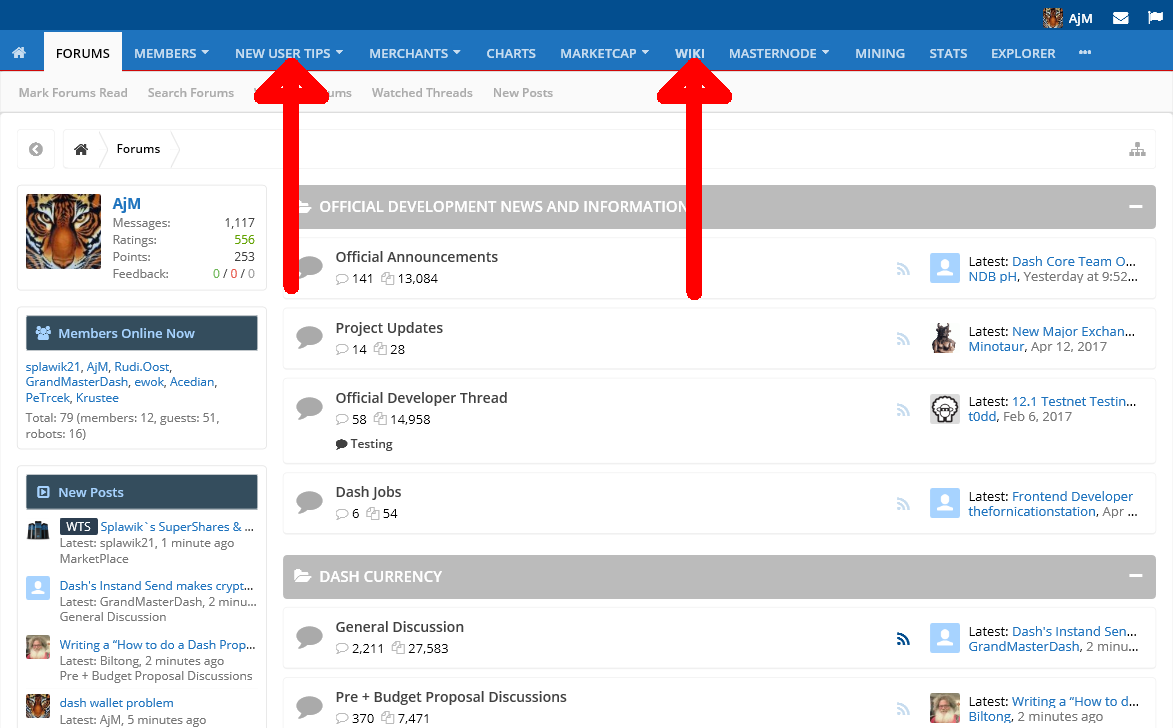
Task: Open the Charts menu item
Action: coord(511,53)
